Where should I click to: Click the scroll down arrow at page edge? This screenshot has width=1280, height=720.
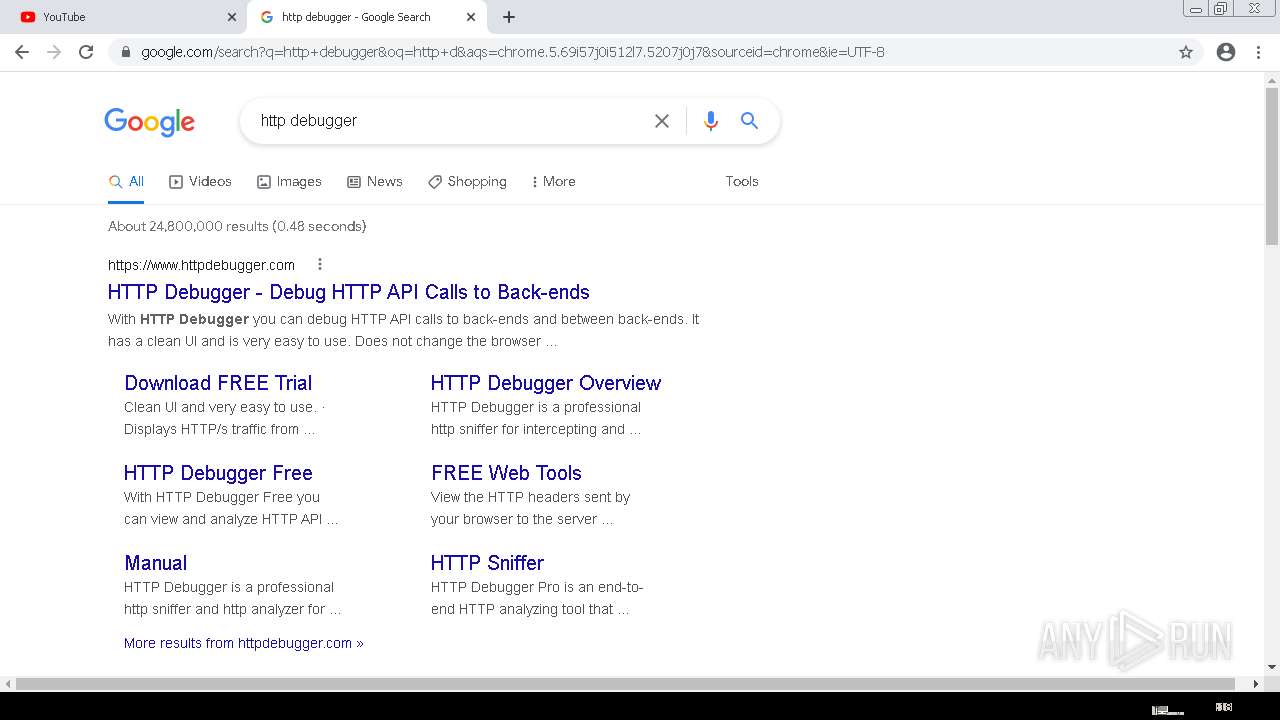(1272, 667)
